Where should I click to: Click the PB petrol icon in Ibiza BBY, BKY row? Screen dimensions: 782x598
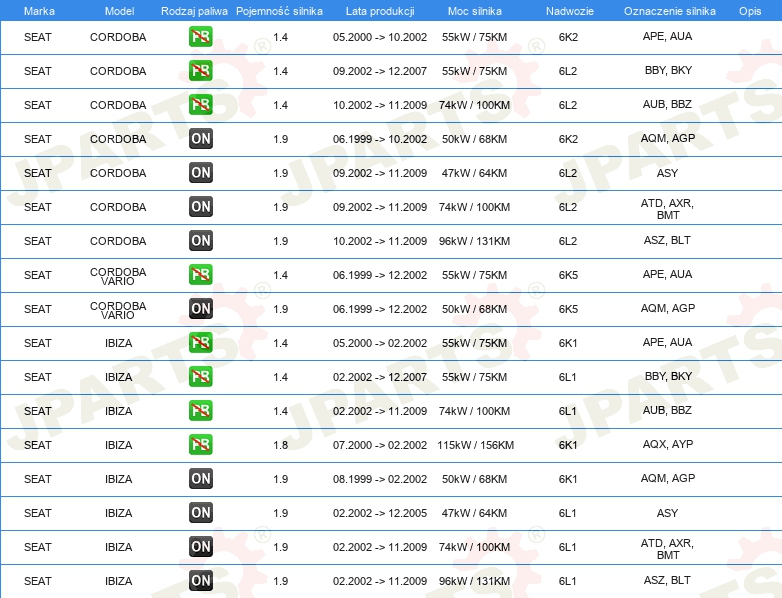point(200,377)
